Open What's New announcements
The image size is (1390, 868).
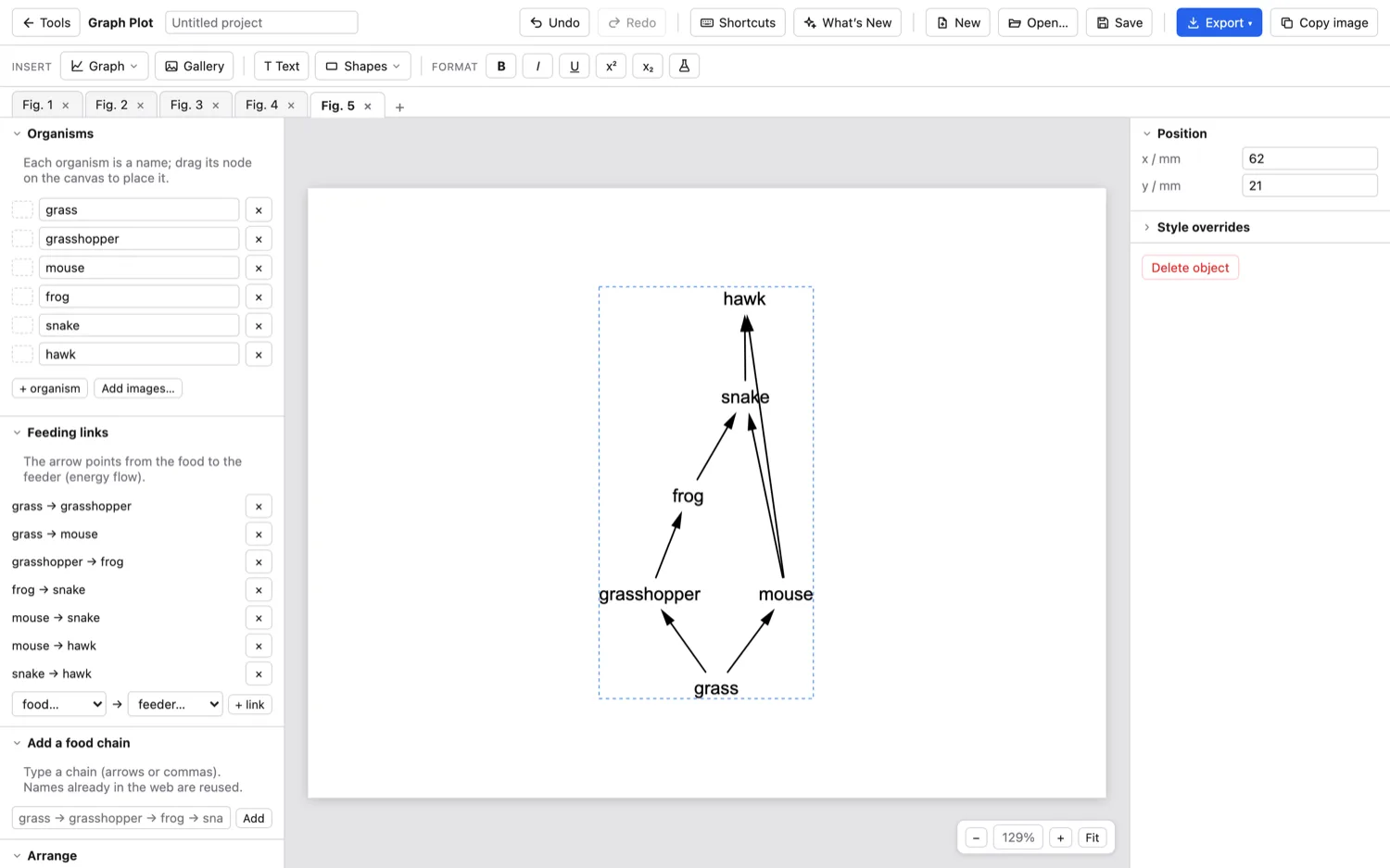[847, 22]
